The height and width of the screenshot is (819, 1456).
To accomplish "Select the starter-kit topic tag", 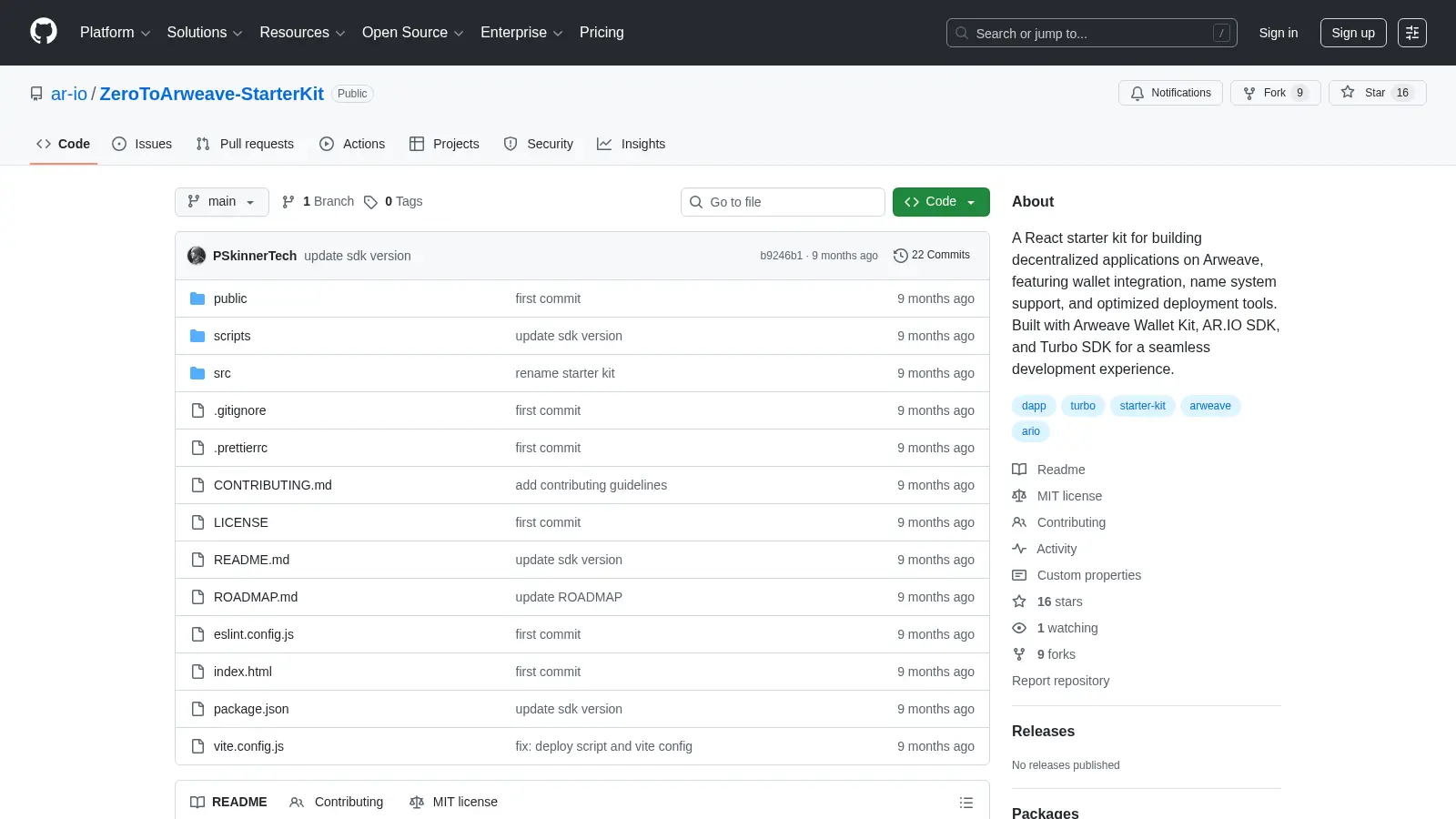I will pos(1142,406).
